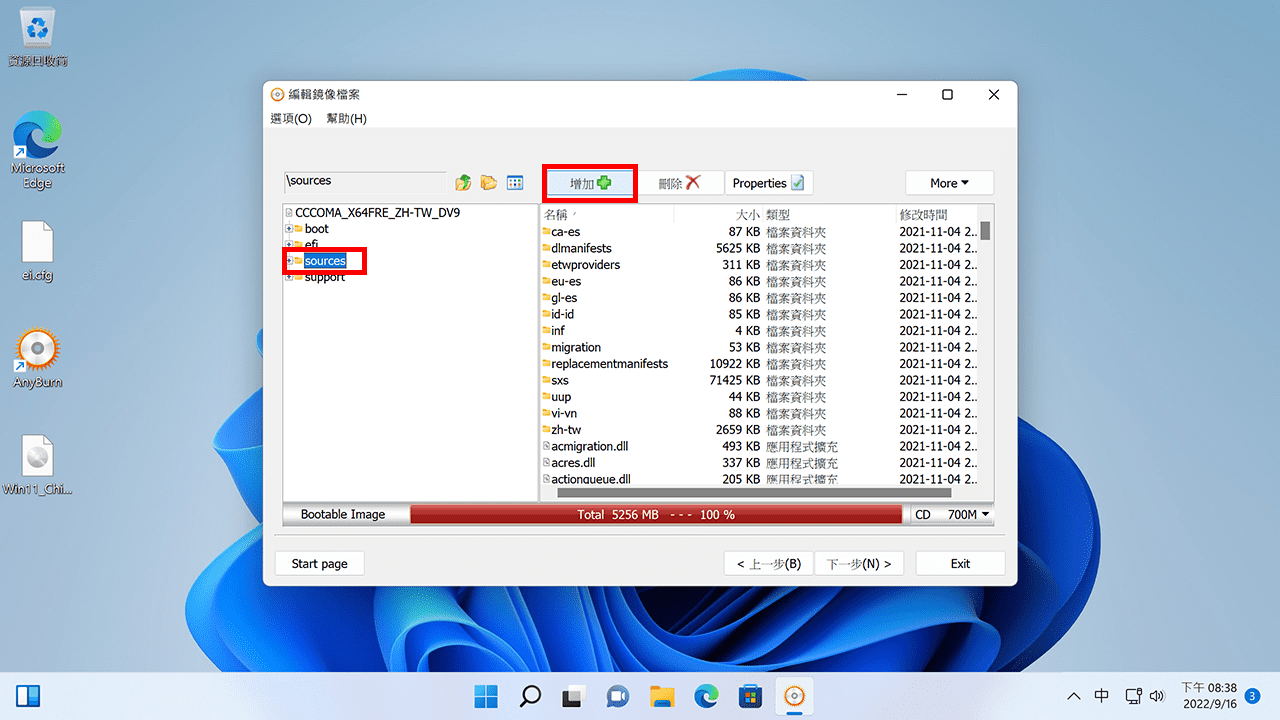
Task: Open the Properties dialog
Action: 768,184
